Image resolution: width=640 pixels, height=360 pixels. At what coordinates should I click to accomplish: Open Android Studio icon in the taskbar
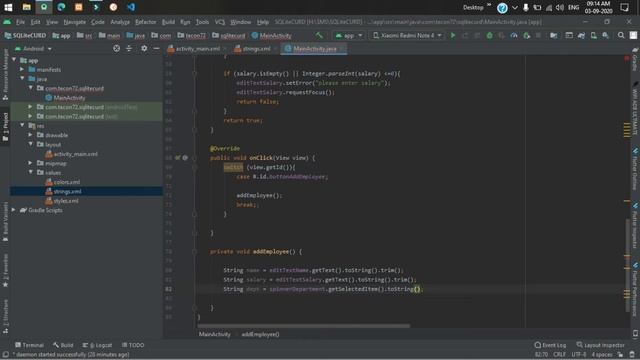44,7
